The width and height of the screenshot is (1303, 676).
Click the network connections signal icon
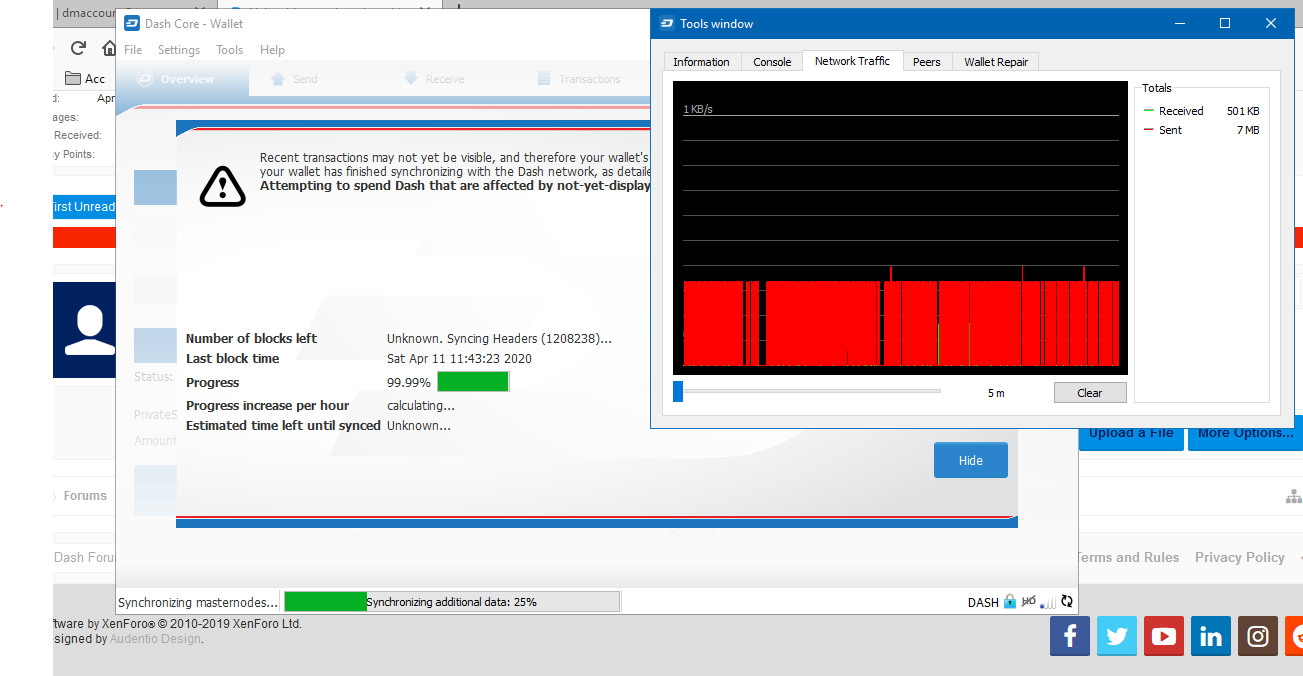tap(1048, 602)
